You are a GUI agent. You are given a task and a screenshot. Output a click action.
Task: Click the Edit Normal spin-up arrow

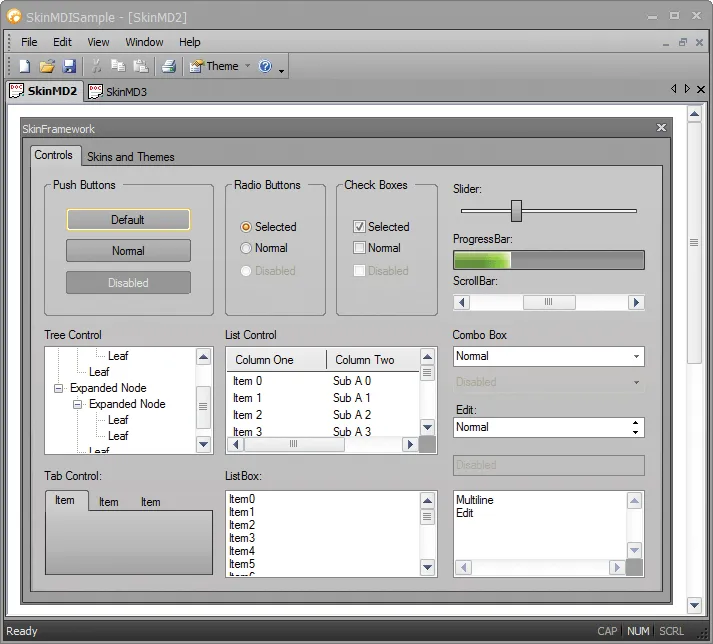click(635, 423)
